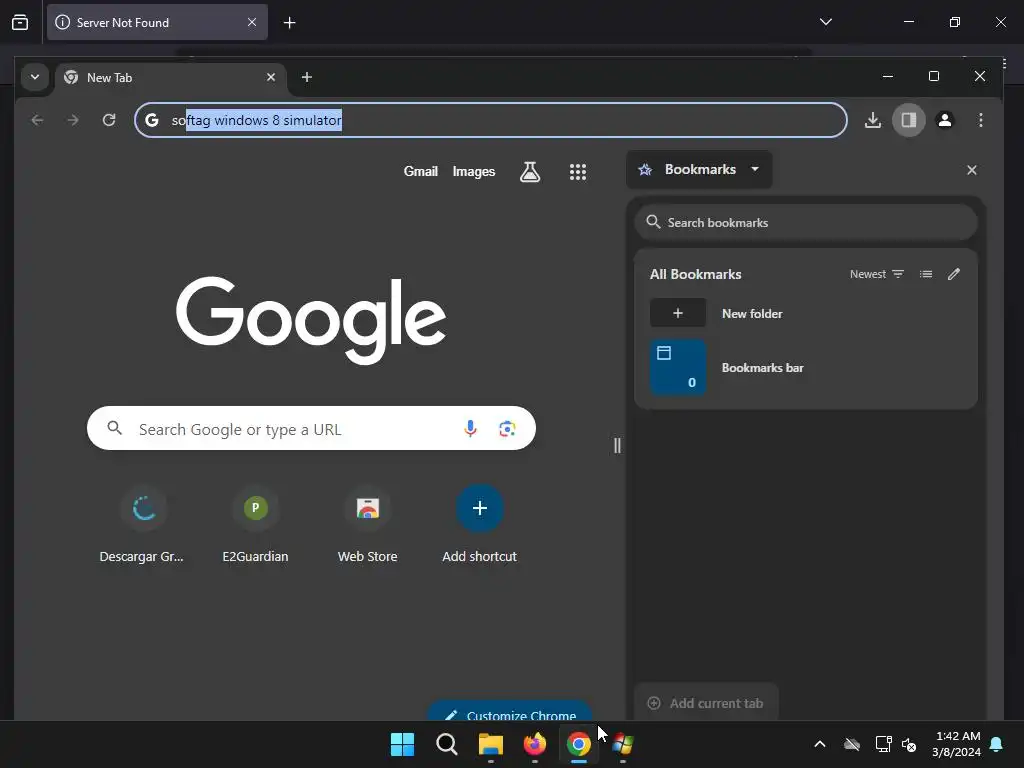The width and height of the screenshot is (1024, 768).
Task: Create a New folder in bookmarks
Action: (806, 313)
